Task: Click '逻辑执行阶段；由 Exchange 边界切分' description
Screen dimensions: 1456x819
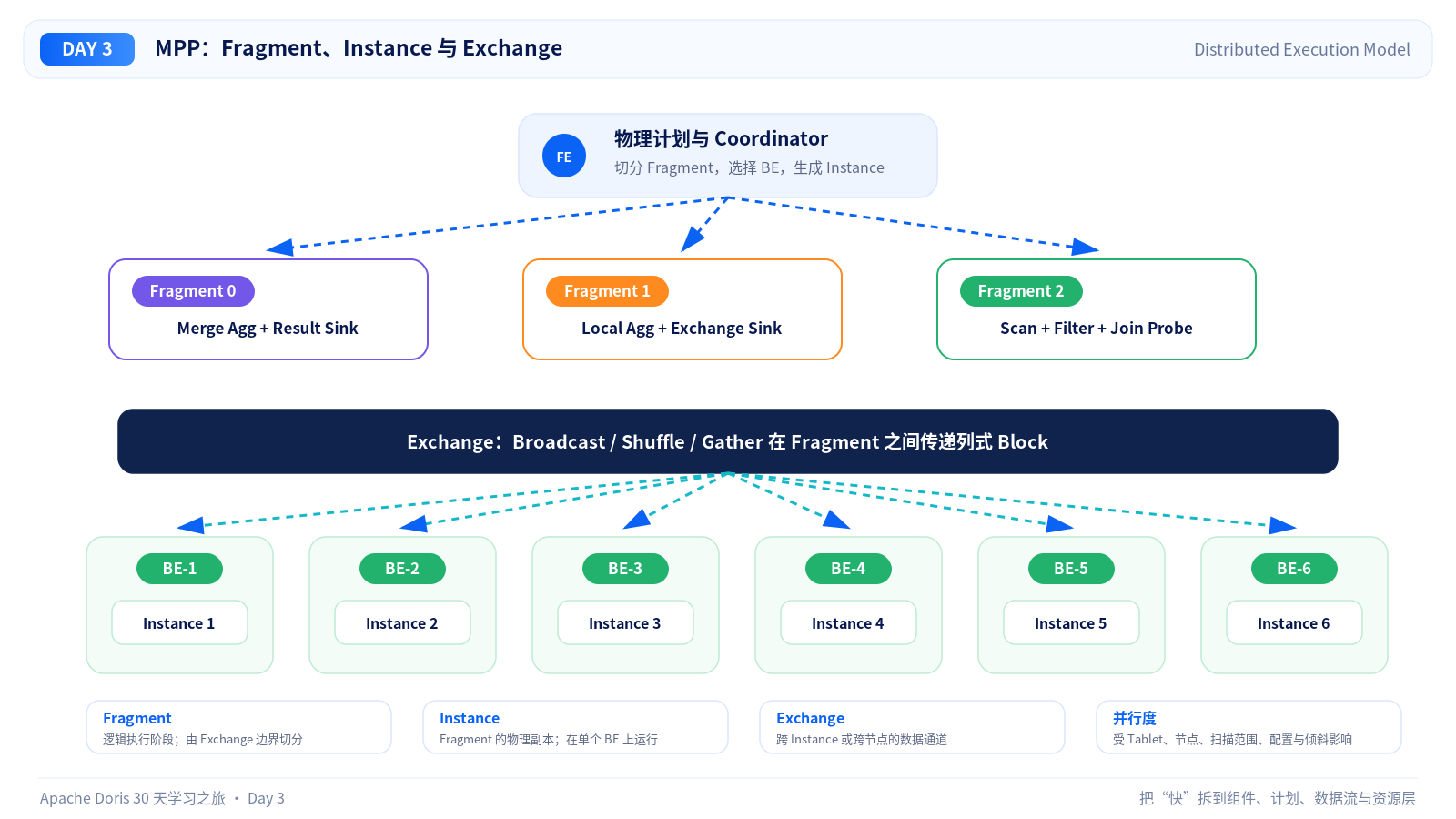Action: 203,740
